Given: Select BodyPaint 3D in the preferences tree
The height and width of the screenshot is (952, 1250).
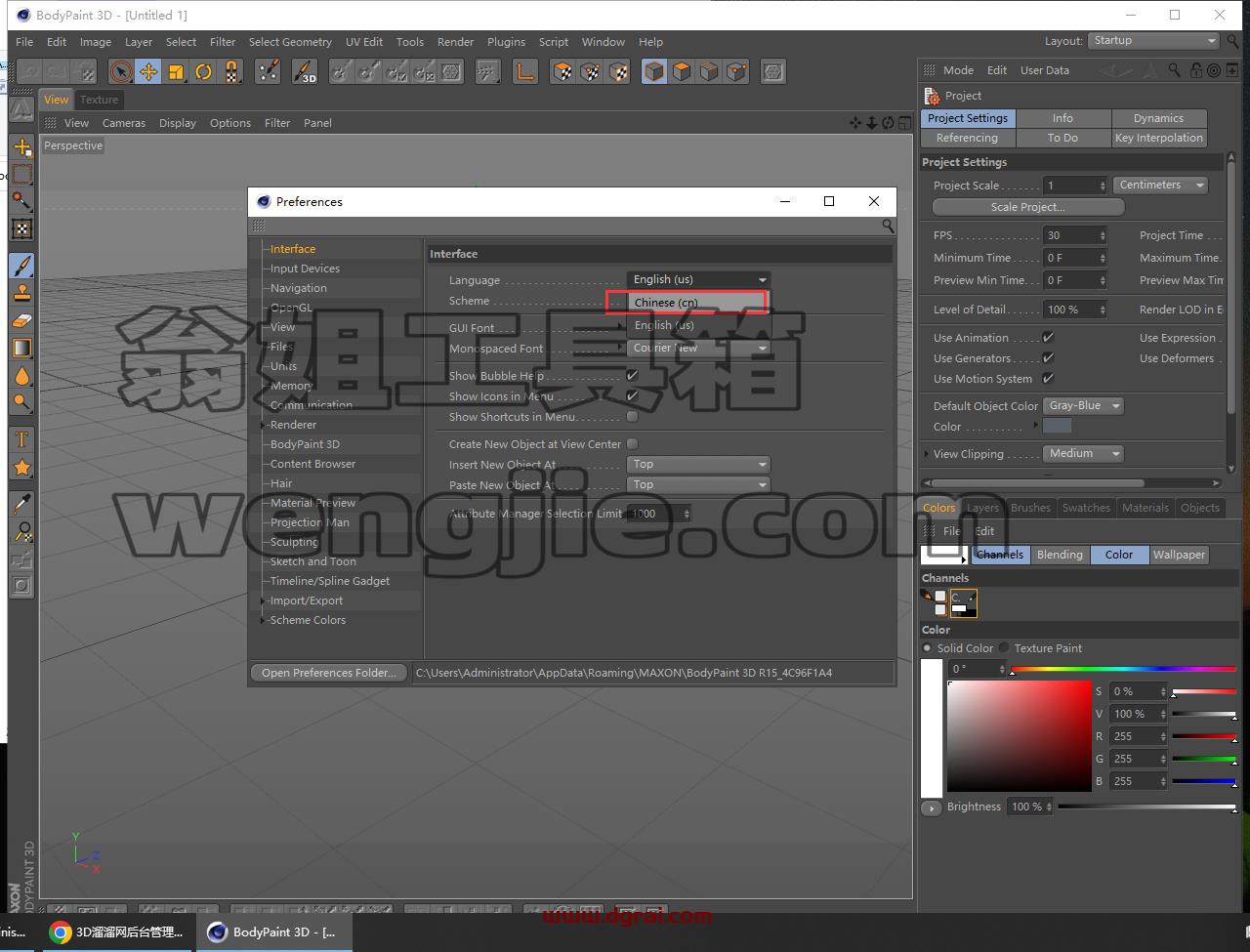Looking at the screenshot, I should coord(305,444).
